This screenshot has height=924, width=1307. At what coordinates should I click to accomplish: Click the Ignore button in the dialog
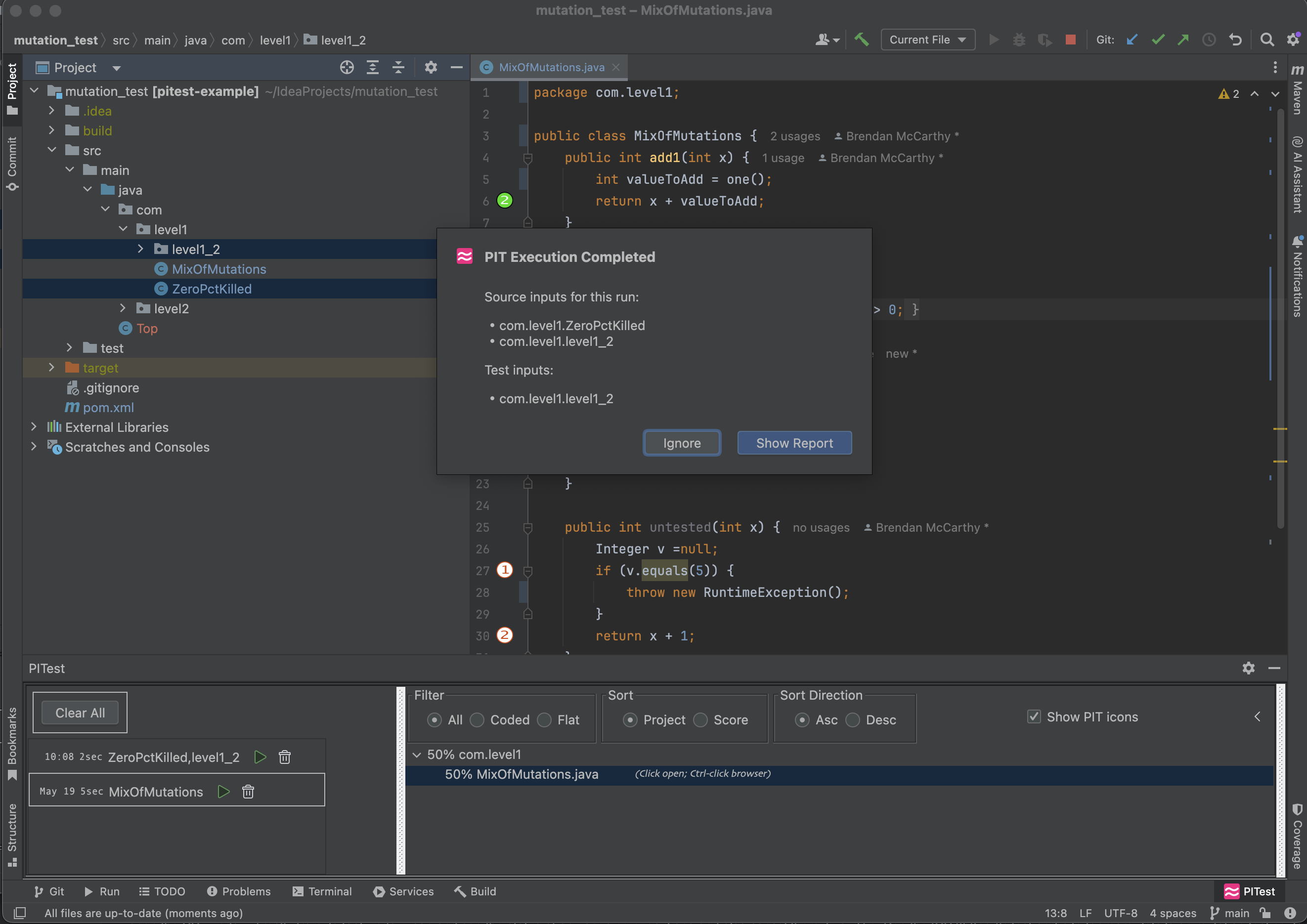(681, 443)
